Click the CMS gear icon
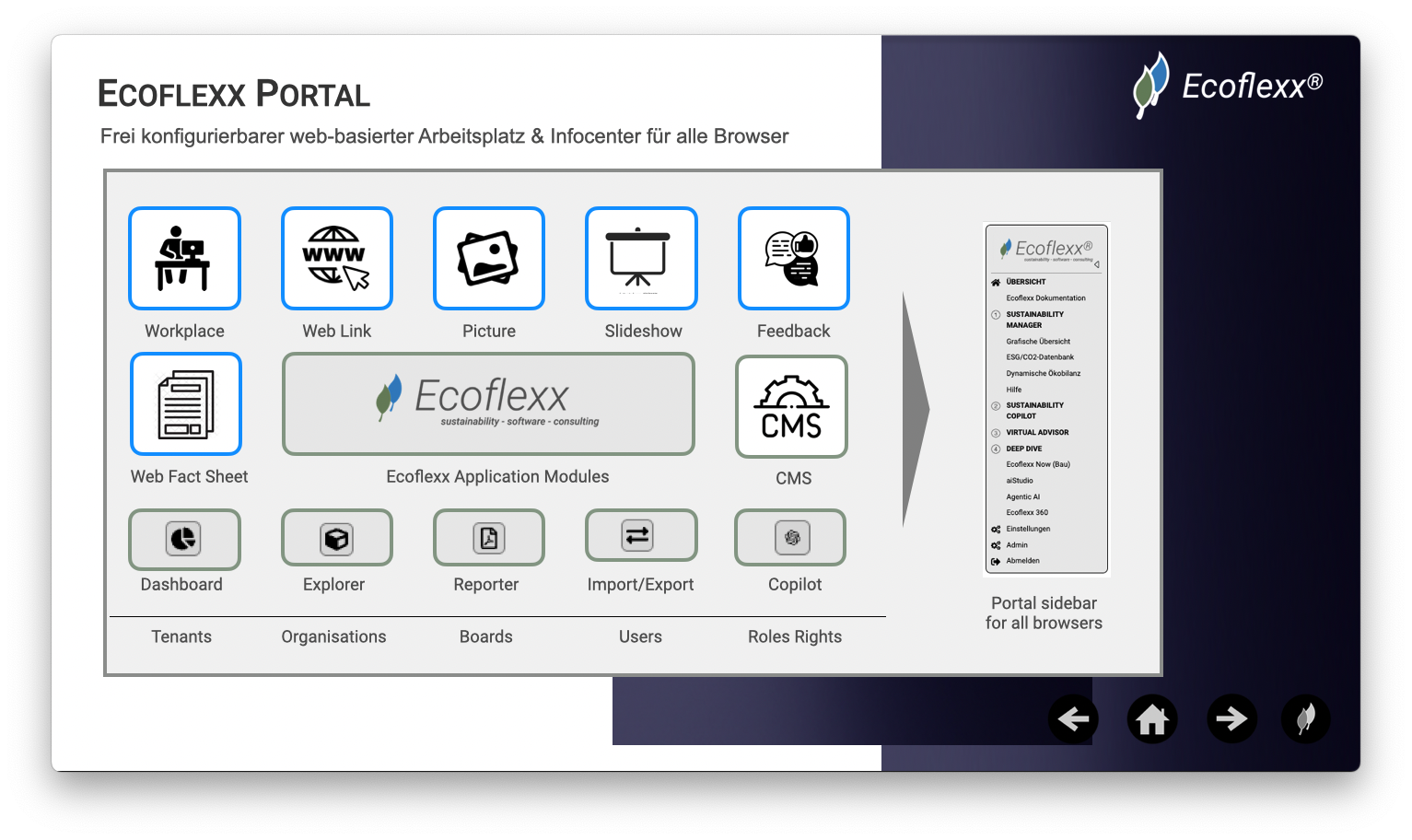Image resolution: width=1412 pixels, height=840 pixels. click(x=791, y=406)
